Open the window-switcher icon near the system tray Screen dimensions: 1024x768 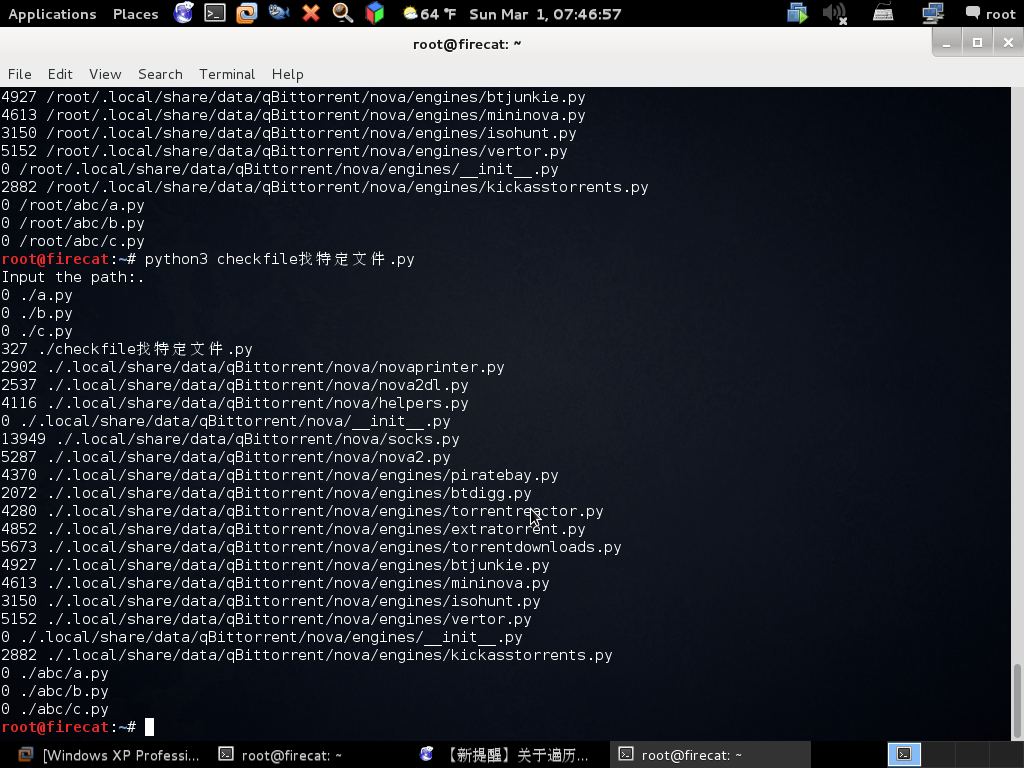797,13
